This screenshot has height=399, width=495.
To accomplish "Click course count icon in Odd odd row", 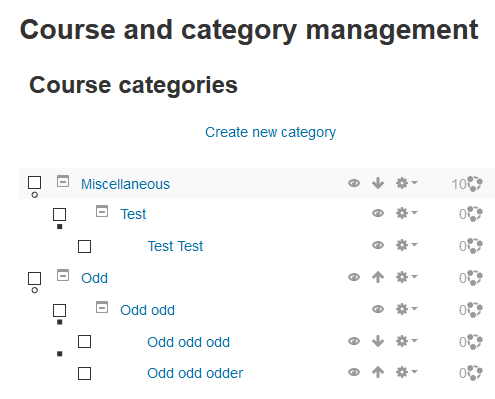I will [474, 310].
